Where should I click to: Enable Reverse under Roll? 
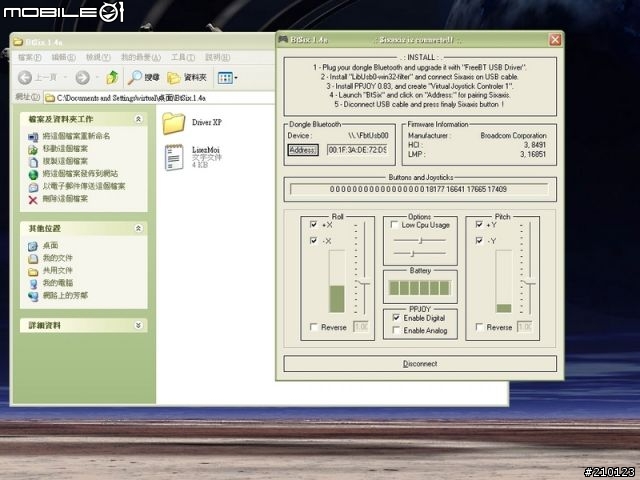click(x=313, y=327)
